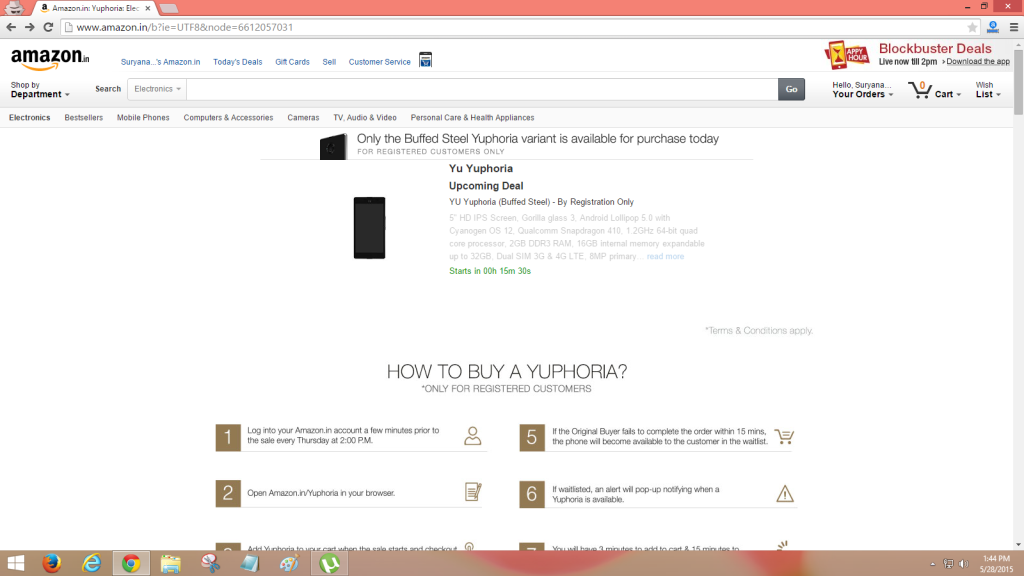Click the Blockbuster Deals heading
The height and width of the screenshot is (576, 1024).
(x=935, y=49)
